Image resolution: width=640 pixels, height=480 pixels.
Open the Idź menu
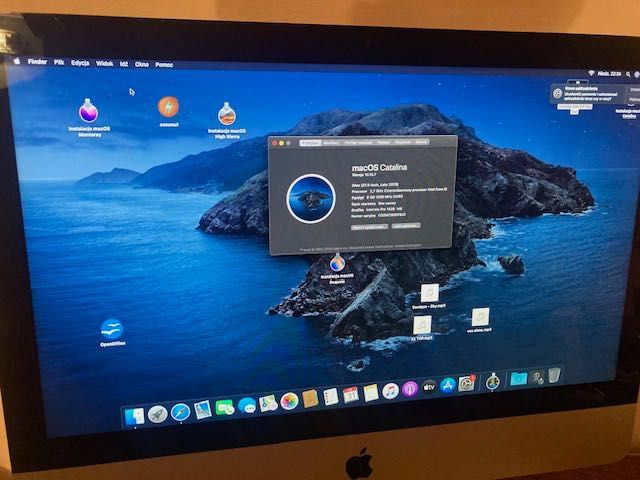pyautogui.click(x=124, y=64)
